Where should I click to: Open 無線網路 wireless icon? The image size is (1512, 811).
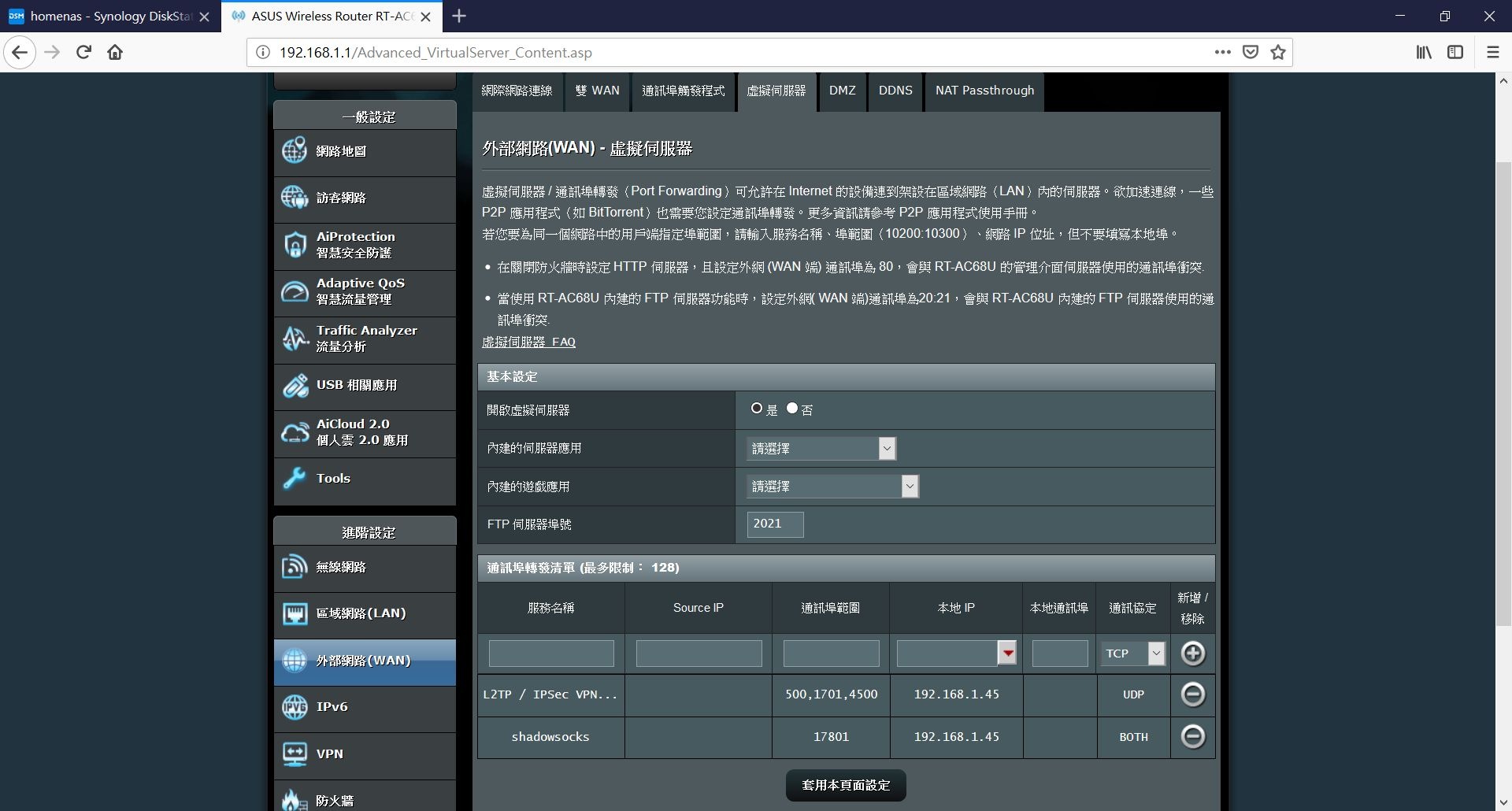[x=295, y=566]
